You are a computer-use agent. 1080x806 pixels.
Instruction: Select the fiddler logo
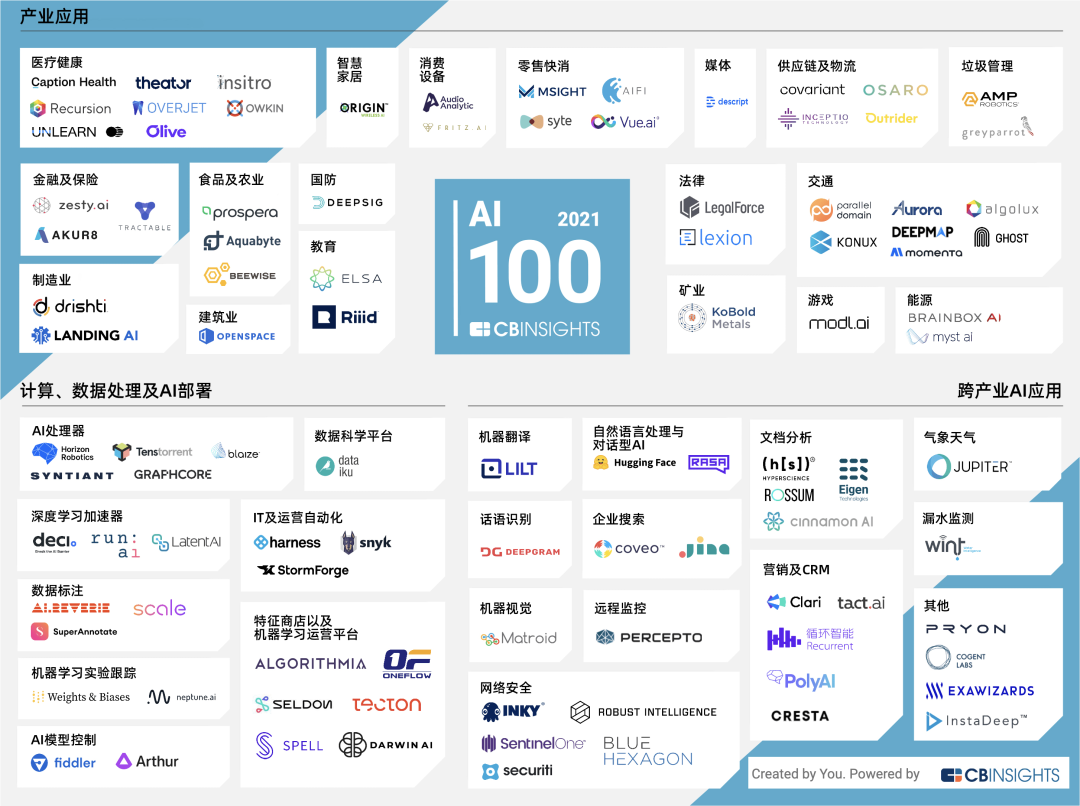click(x=63, y=763)
